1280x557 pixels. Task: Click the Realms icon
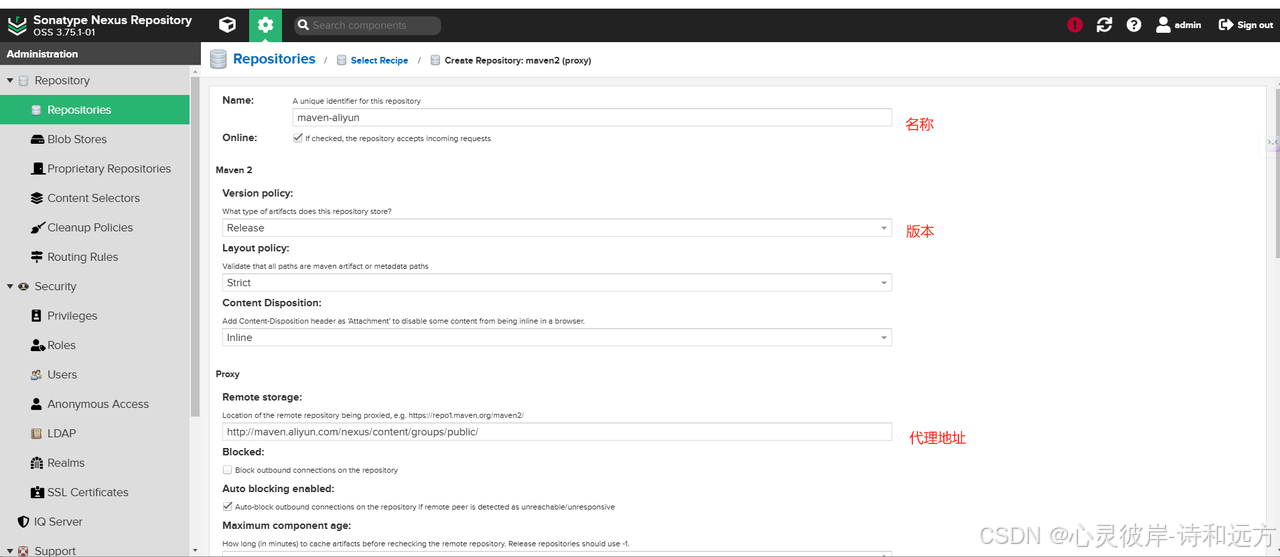tap(37, 463)
